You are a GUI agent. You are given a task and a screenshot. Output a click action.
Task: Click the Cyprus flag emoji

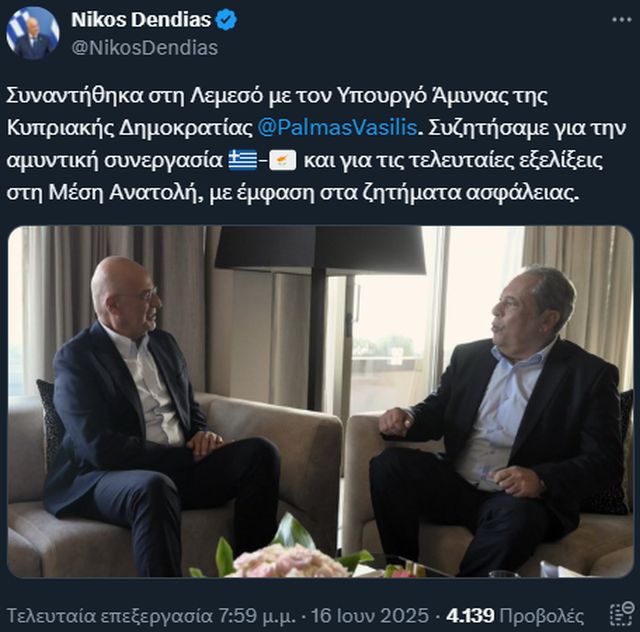[x=283, y=160]
